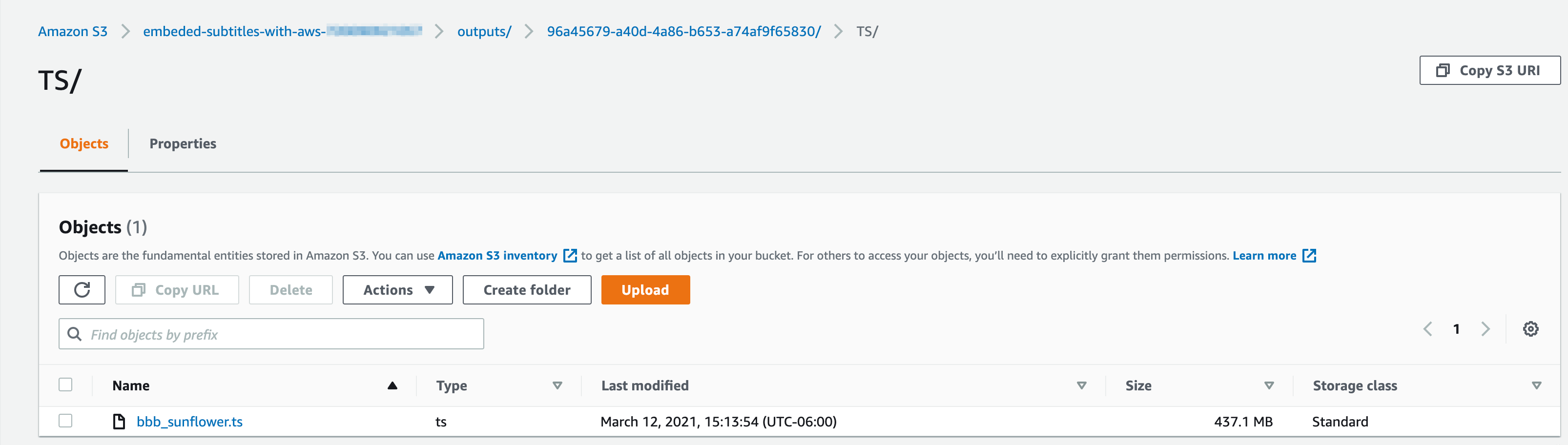The height and width of the screenshot is (445, 1568).
Task: Sort by the Type column arrow
Action: pos(557,386)
